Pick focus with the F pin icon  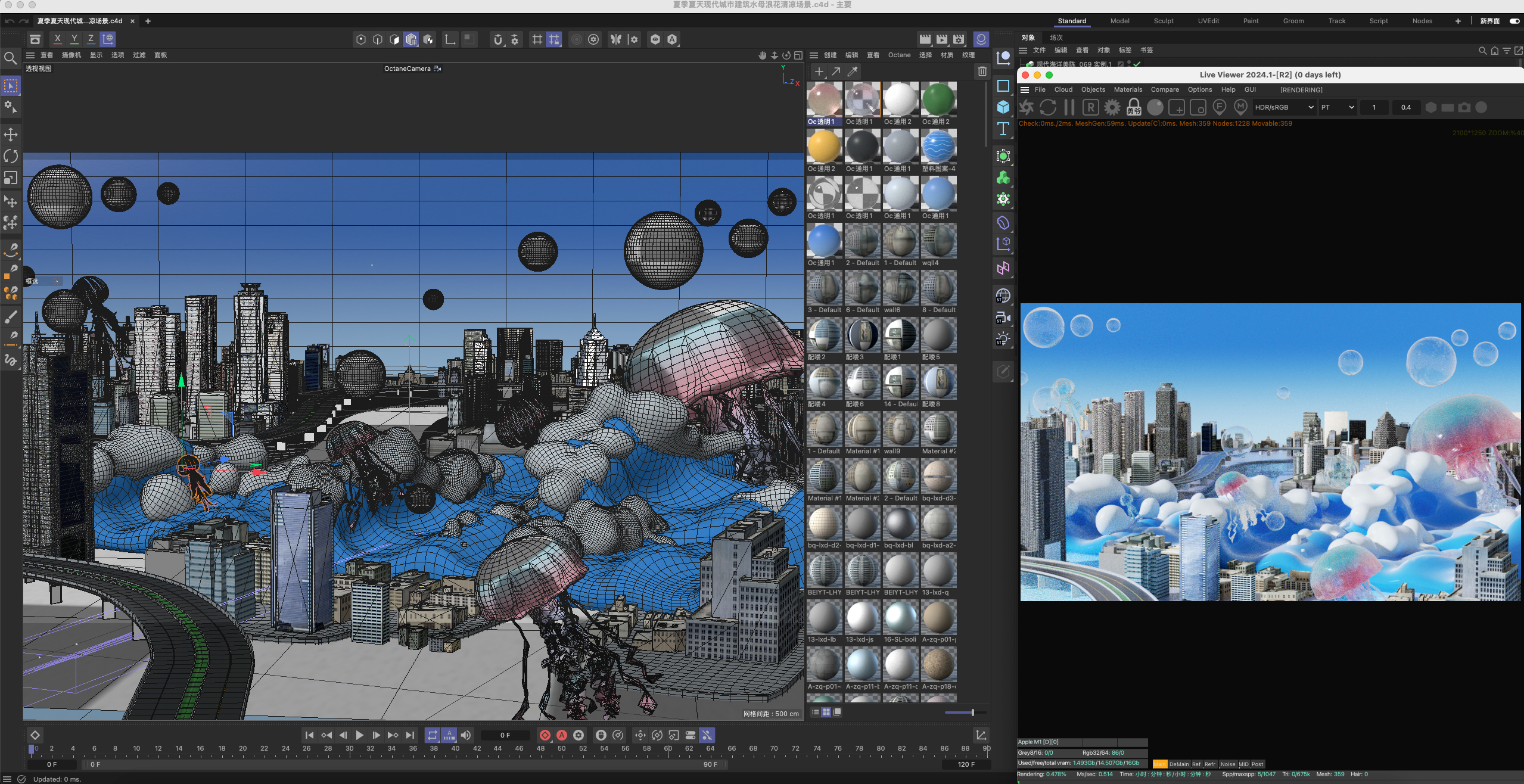[1219, 107]
